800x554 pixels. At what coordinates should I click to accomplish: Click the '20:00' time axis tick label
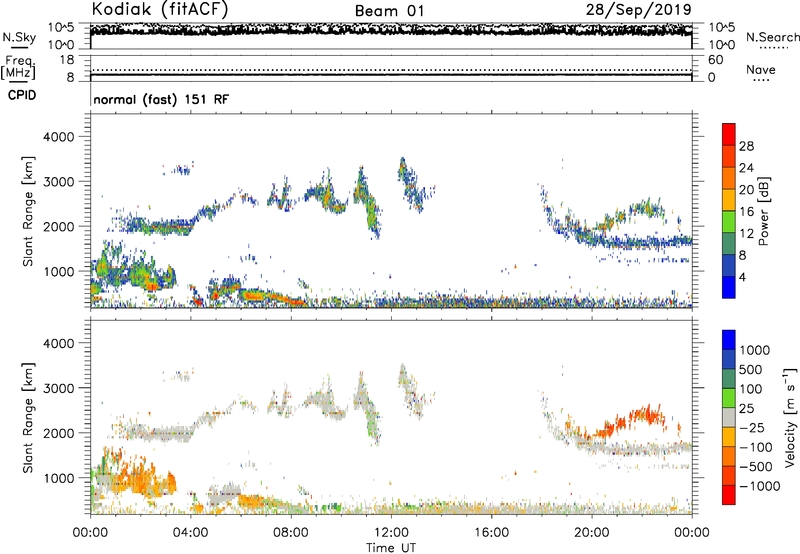click(591, 533)
